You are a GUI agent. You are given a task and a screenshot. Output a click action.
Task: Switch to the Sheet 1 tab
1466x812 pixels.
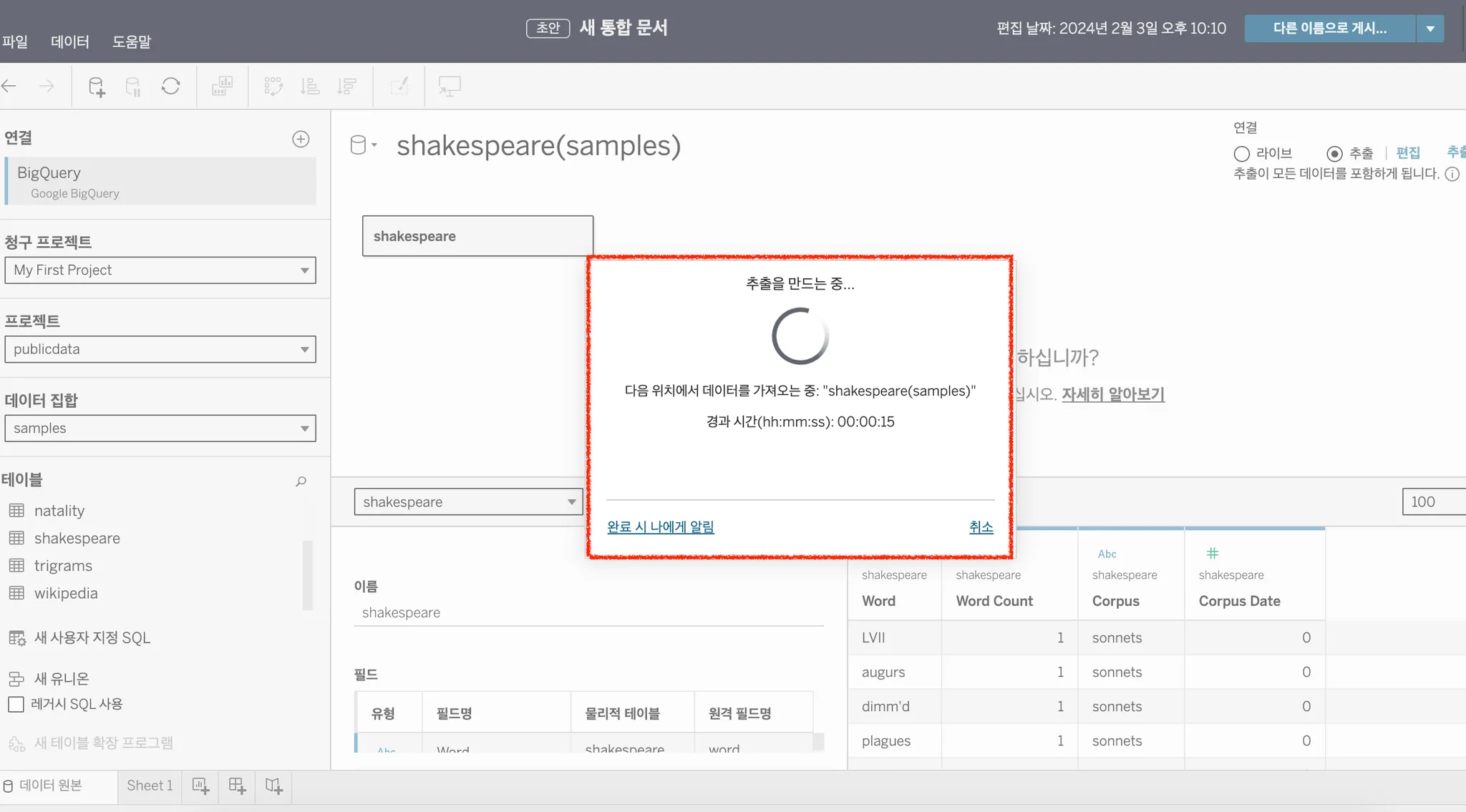click(150, 786)
